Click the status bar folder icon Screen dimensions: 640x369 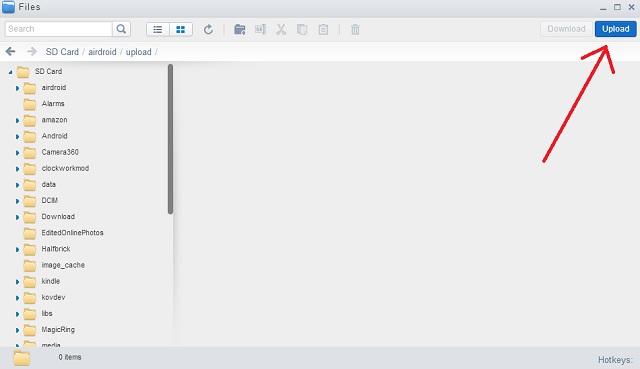[x=21, y=358]
